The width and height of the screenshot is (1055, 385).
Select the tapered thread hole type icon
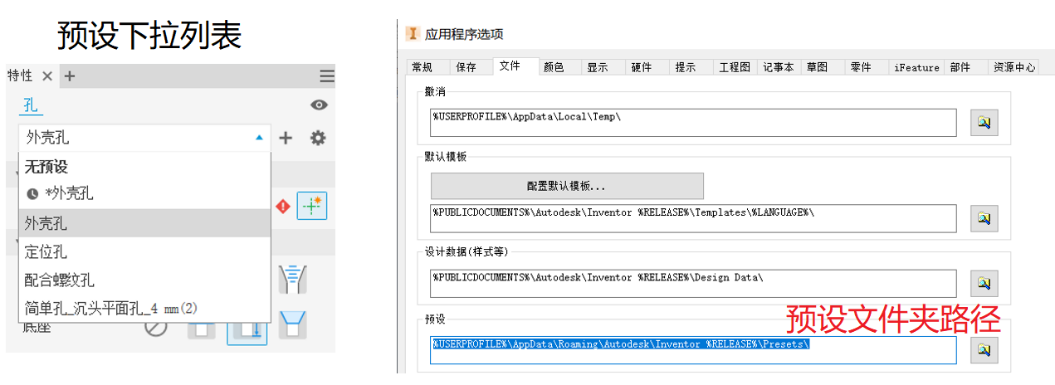(x=293, y=279)
